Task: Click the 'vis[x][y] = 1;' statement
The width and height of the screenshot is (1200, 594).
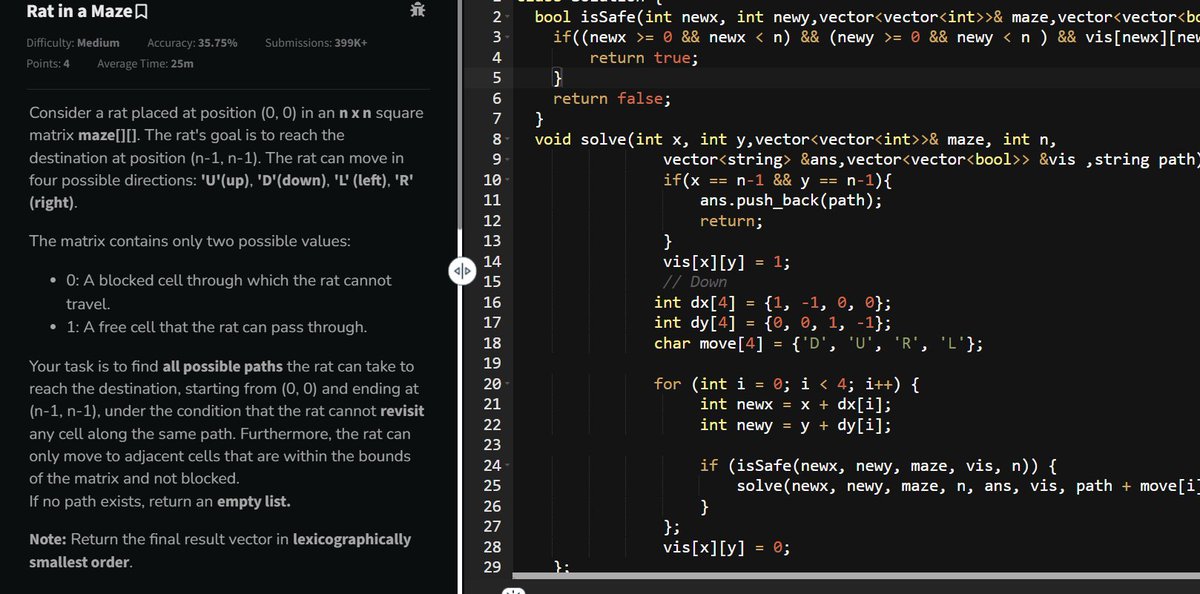Action: (727, 262)
